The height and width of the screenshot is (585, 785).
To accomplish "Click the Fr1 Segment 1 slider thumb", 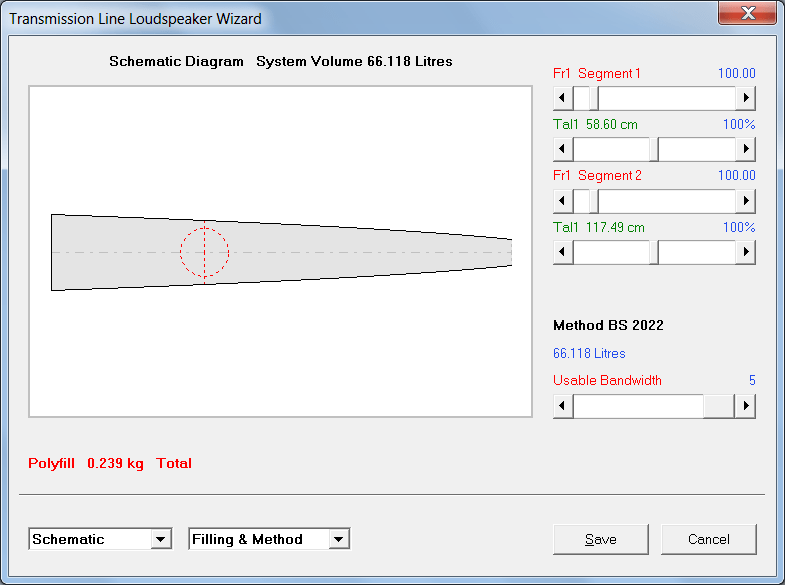I will point(593,98).
